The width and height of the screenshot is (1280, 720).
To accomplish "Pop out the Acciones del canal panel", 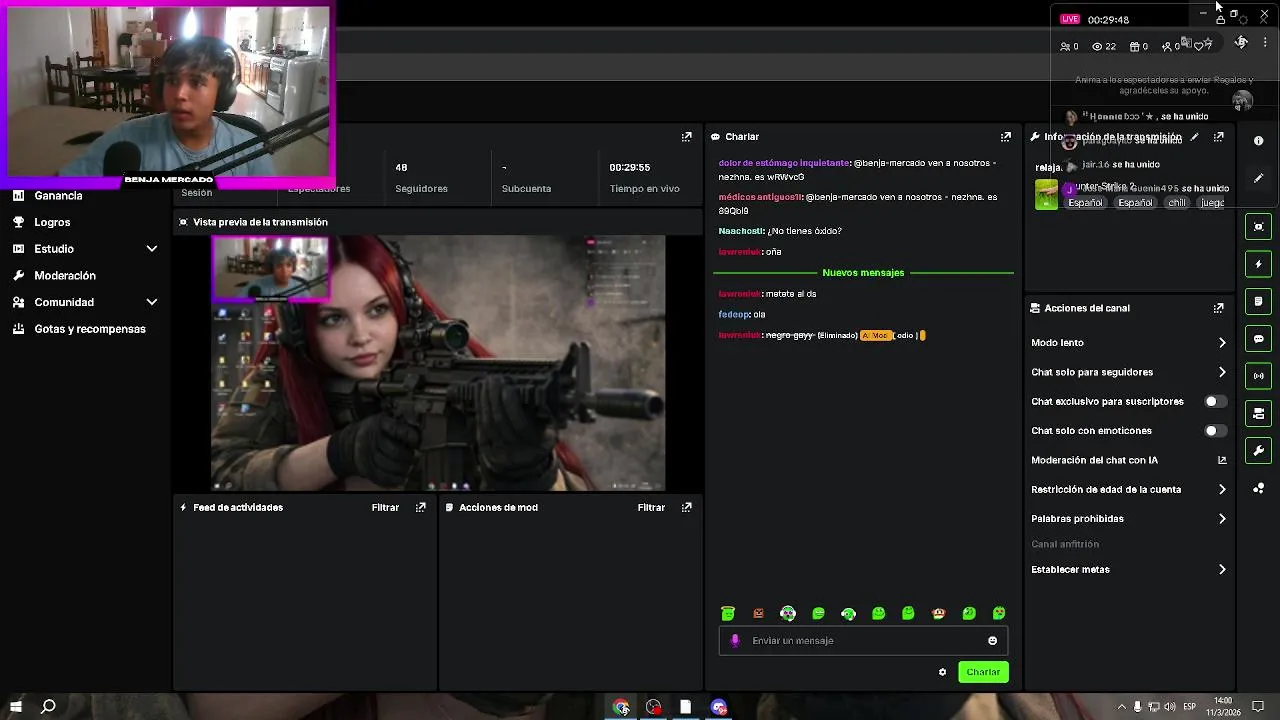I will (1219, 308).
